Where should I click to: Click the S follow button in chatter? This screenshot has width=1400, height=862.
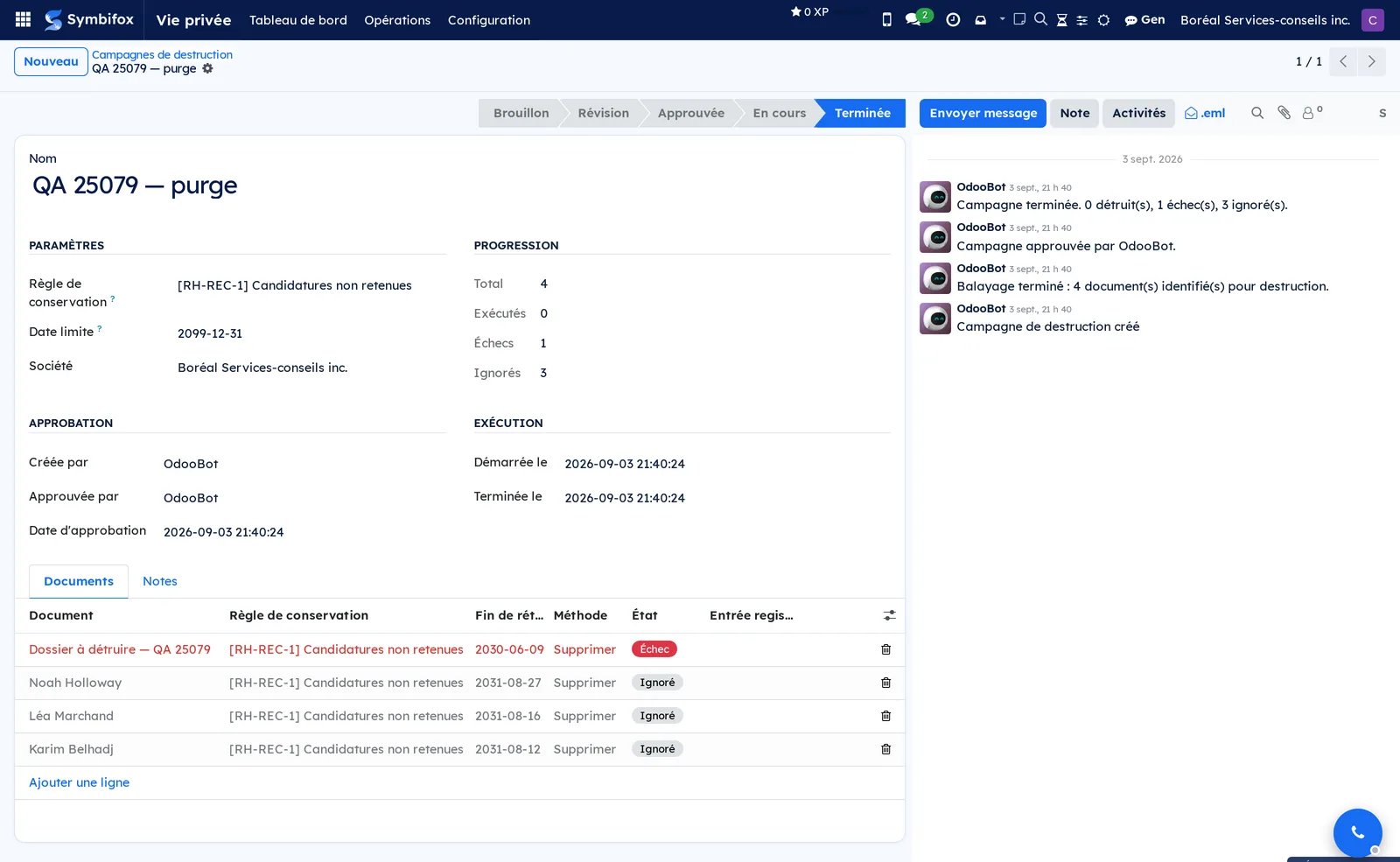[1382, 113]
